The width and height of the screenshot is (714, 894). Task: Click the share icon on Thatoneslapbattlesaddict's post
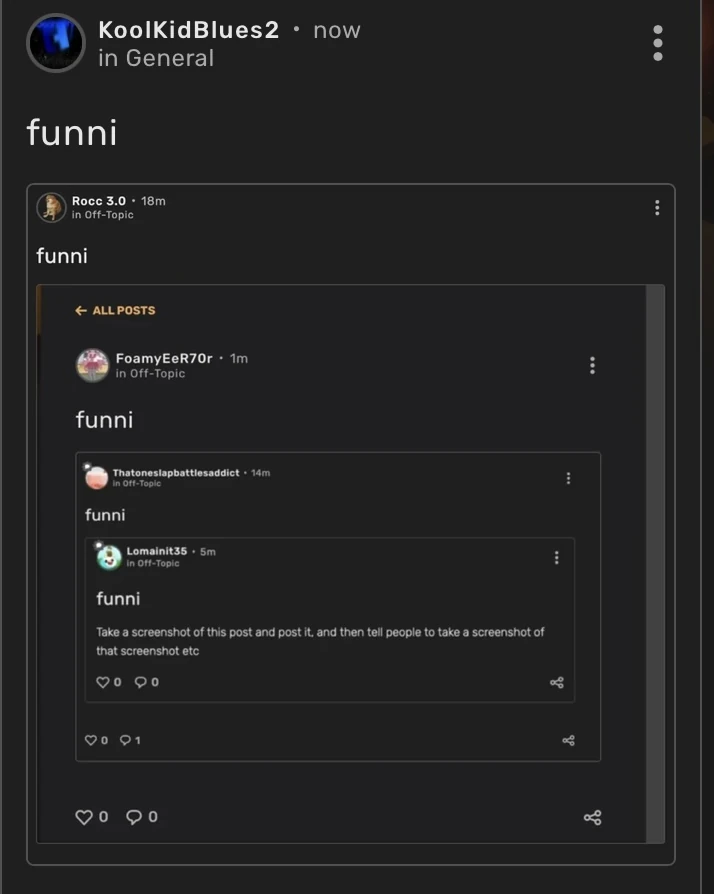pyautogui.click(x=568, y=740)
